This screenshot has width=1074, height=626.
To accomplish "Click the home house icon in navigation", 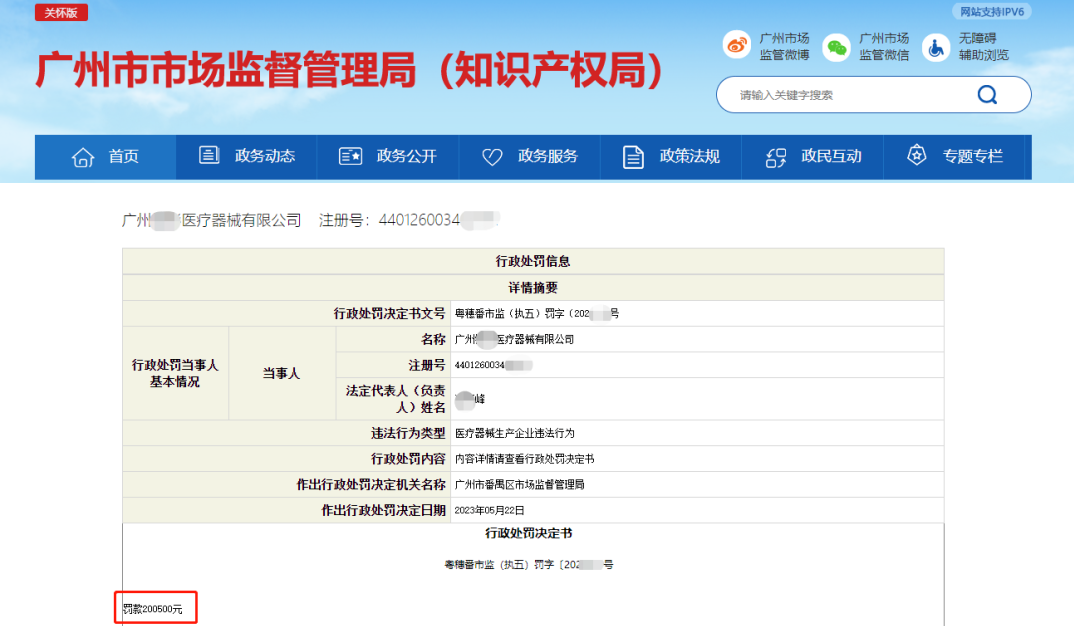I will [x=83, y=157].
